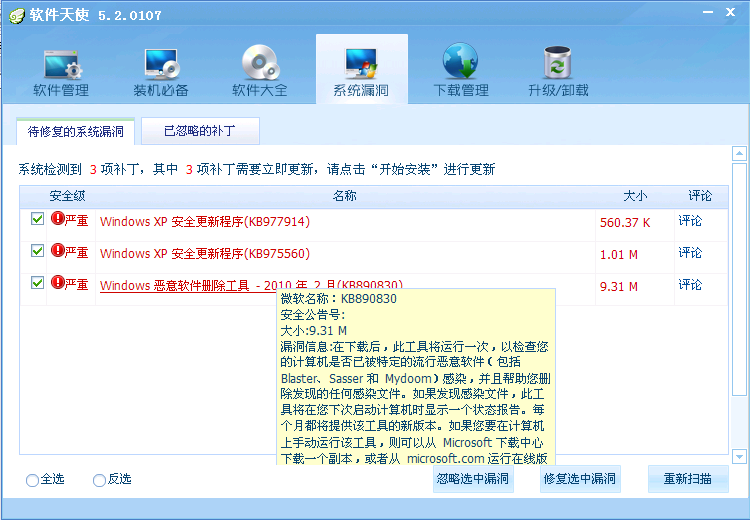Viewport: 750px width, 520px height.
Task: Click the 忽略选中漏洞 button
Action: pos(473,478)
